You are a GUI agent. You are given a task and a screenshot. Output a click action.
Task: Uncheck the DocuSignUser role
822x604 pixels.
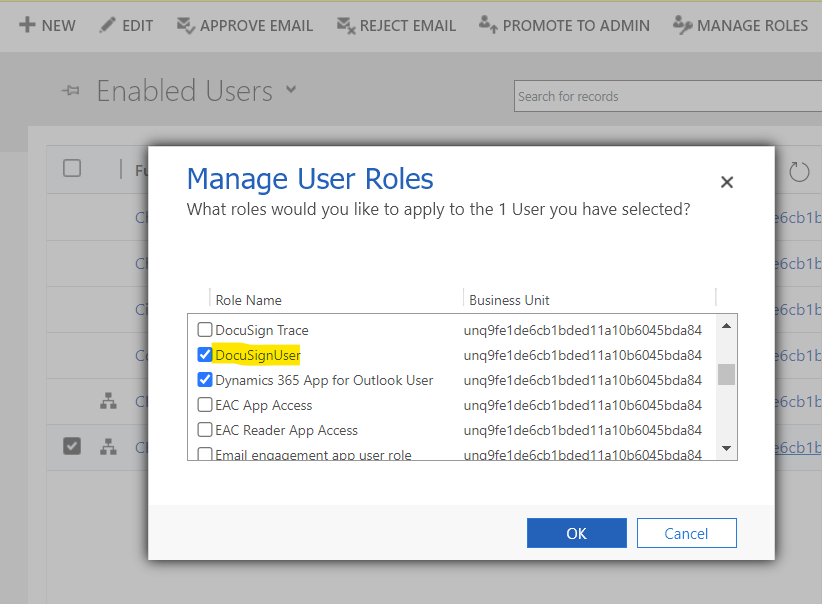pyautogui.click(x=204, y=354)
